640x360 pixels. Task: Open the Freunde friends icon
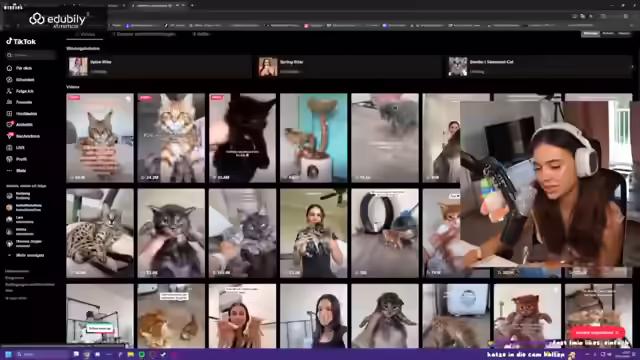click(9, 102)
